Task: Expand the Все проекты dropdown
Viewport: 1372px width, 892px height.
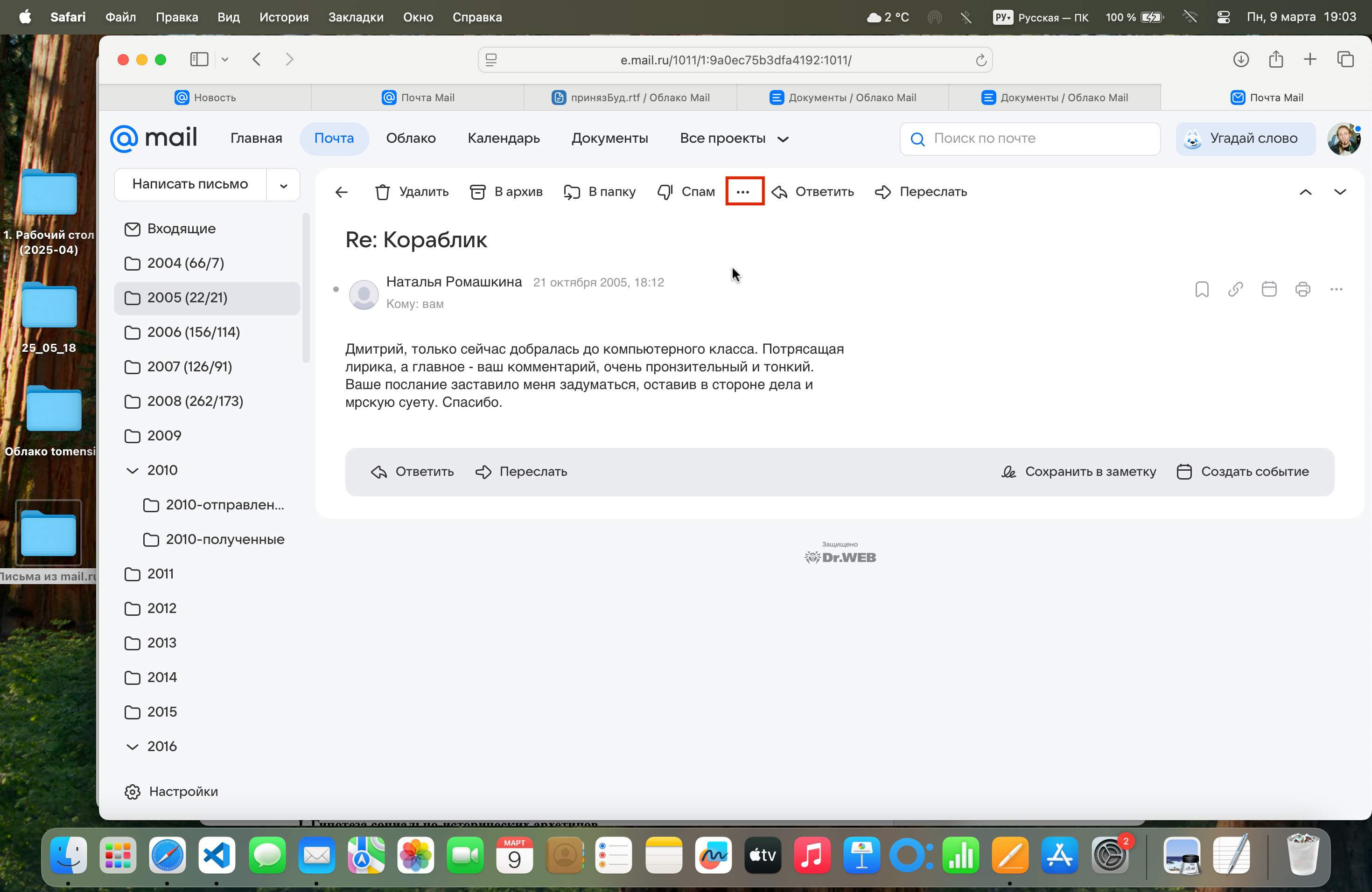Action: pyautogui.click(x=733, y=138)
